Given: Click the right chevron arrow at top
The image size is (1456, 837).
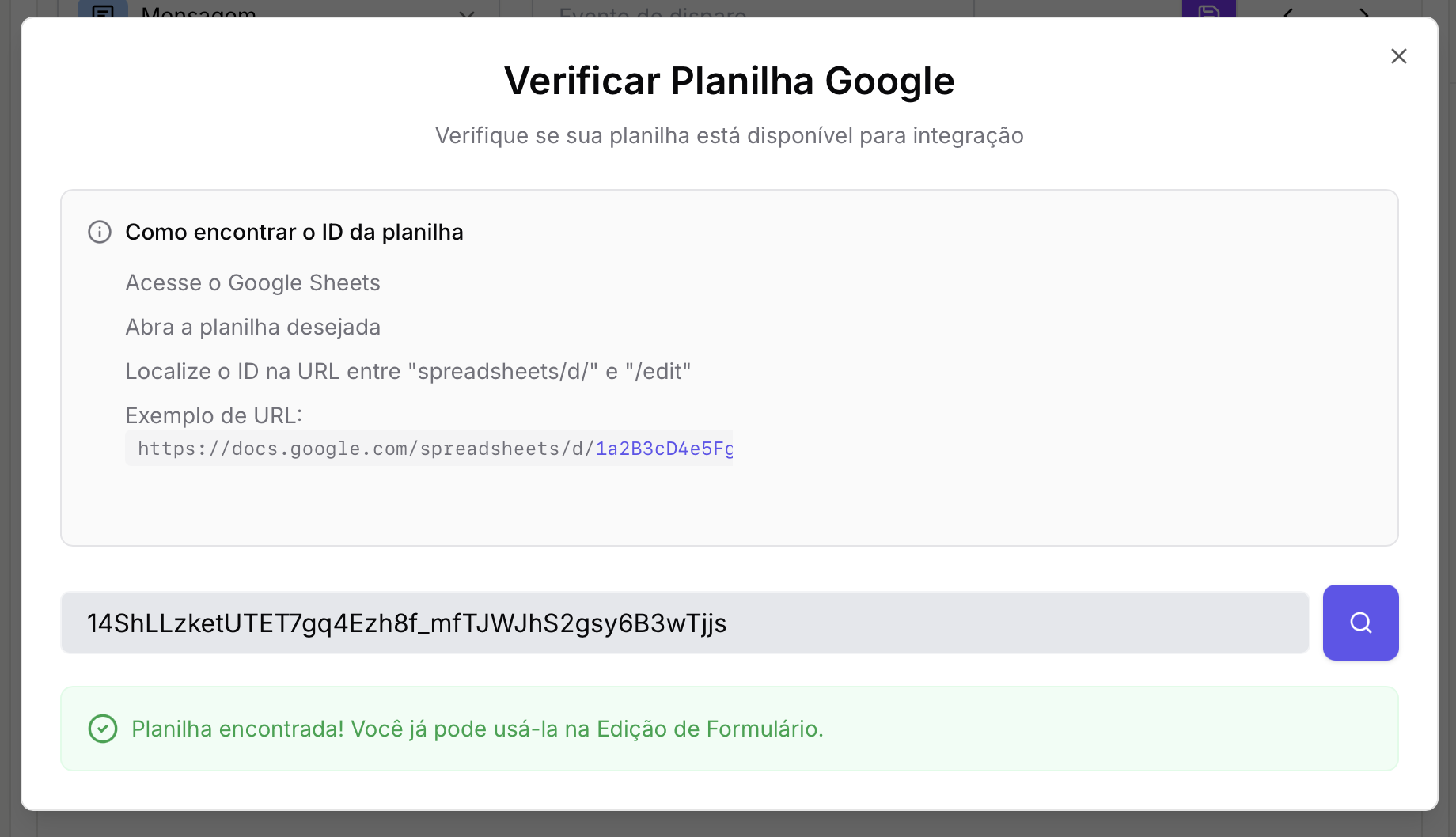Looking at the screenshot, I should point(1364,12).
